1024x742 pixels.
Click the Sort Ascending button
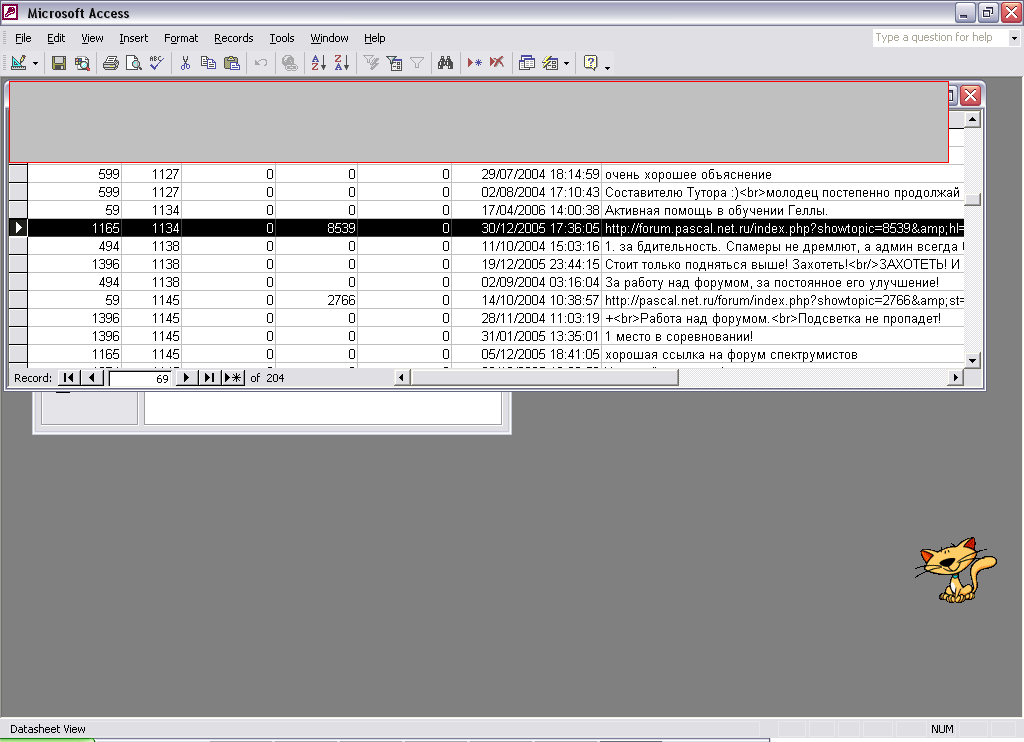[318, 63]
